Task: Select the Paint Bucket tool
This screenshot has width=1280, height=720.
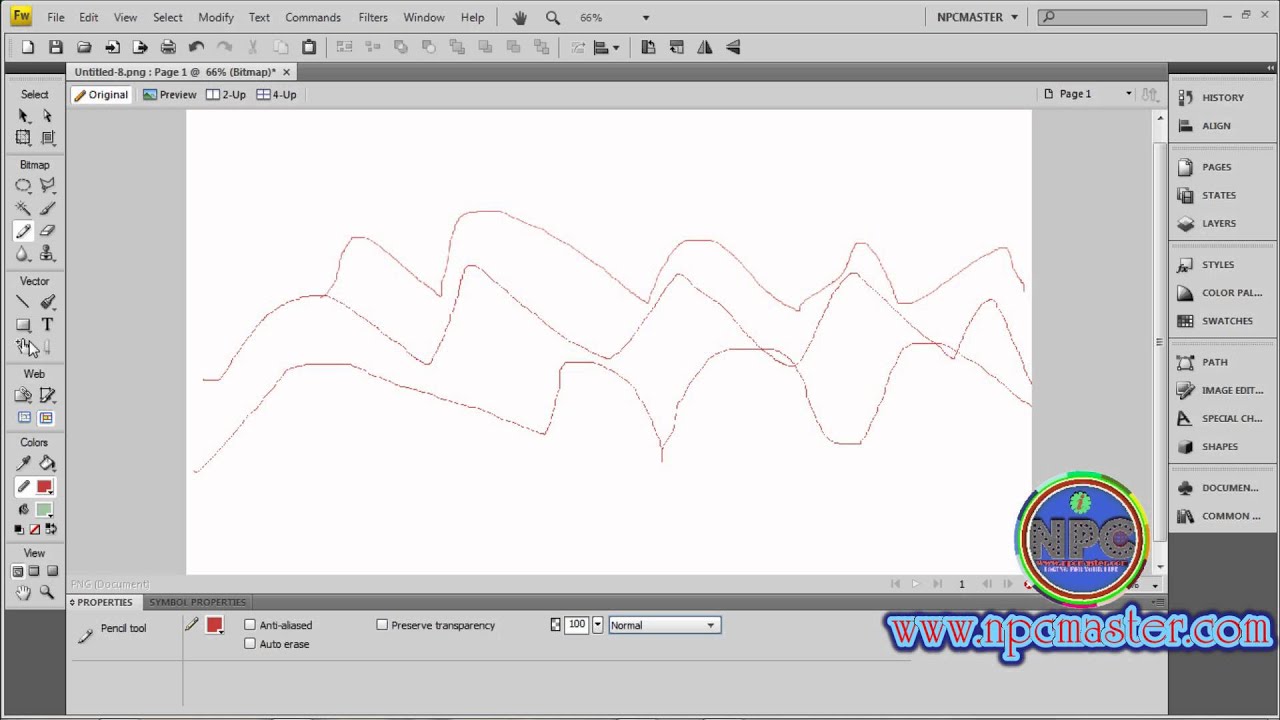Action: pyautogui.click(x=47, y=464)
